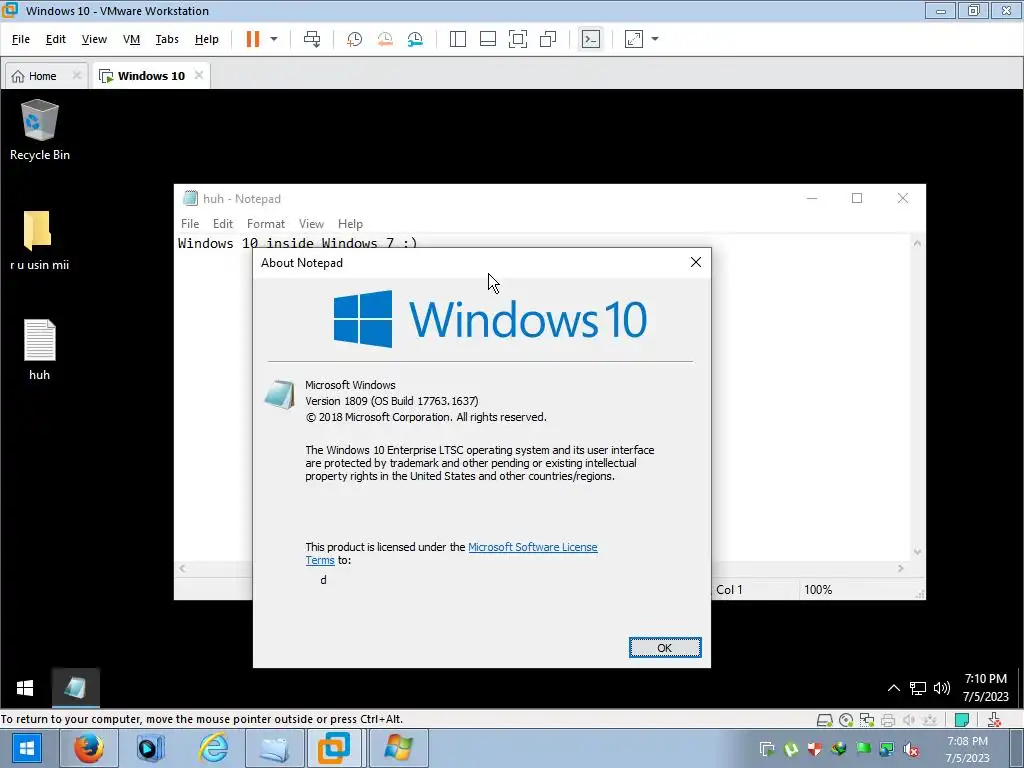Screen dimensions: 1024x768
Task: Open Notepad's Help menu
Action: pos(350,224)
